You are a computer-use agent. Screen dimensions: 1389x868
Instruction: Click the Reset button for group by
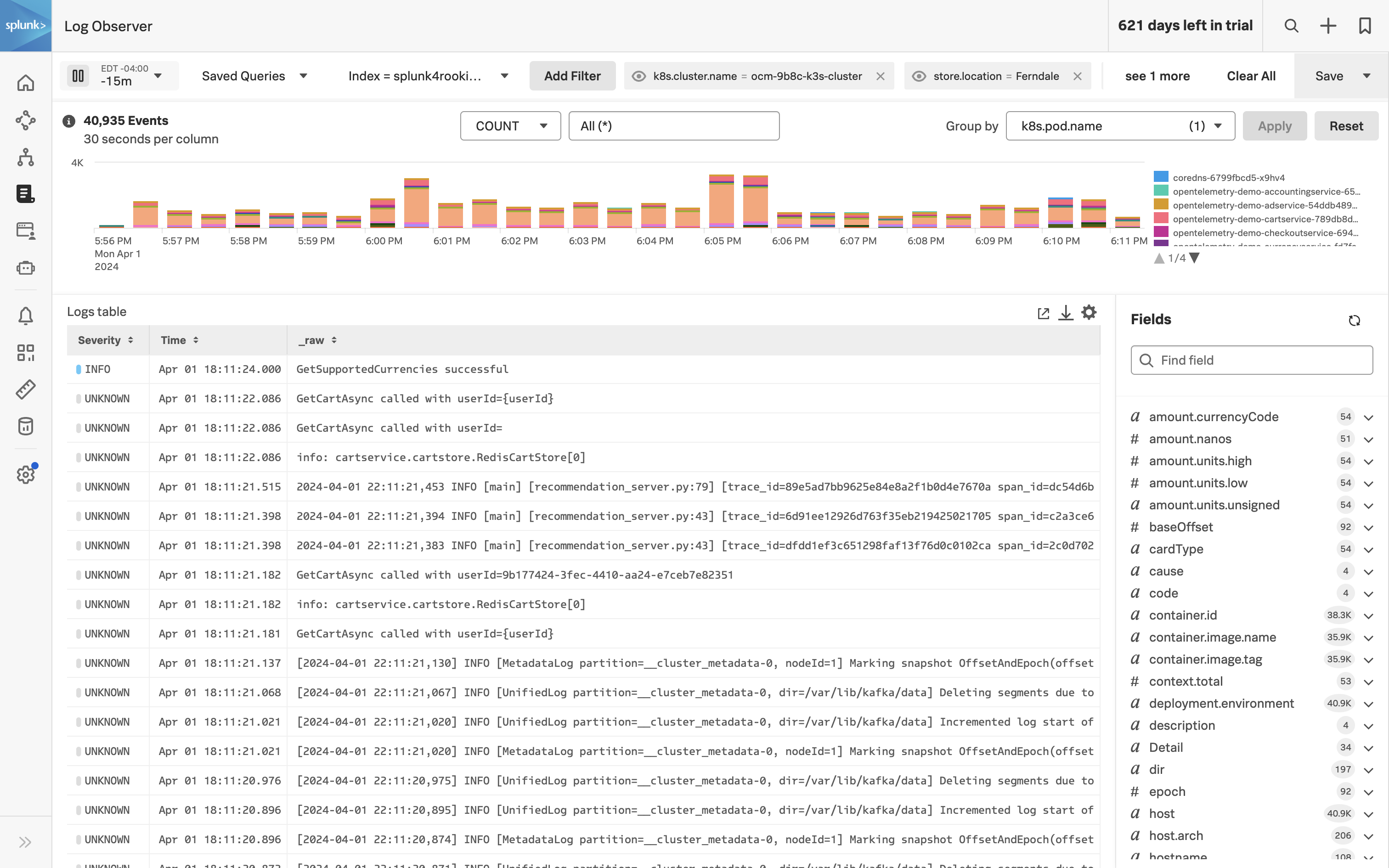coord(1347,125)
